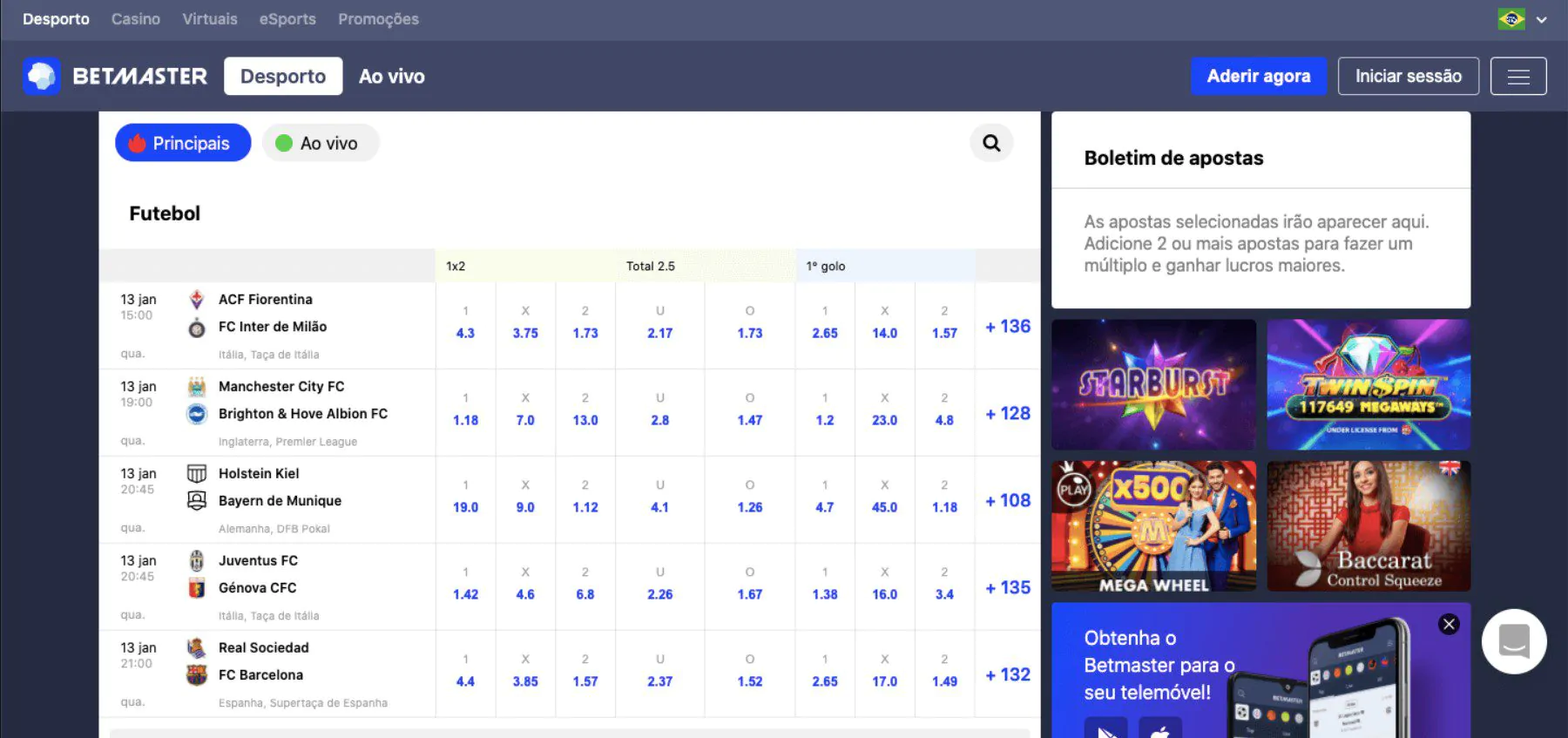Image resolution: width=1568 pixels, height=738 pixels.
Task: Click the Betmaster logo icon
Action: click(x=42, y=77)
